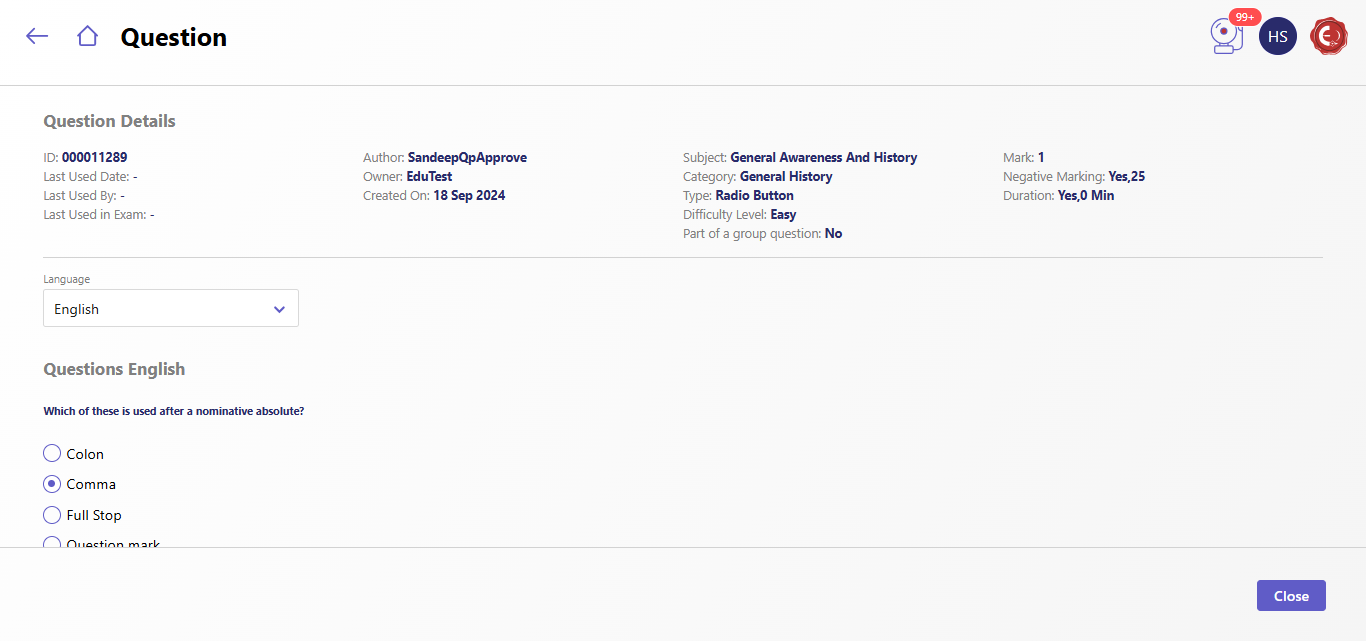The image size is (1366, 641).
Task: Click the red seal logo icon
Action: (x=1328, y=37)
